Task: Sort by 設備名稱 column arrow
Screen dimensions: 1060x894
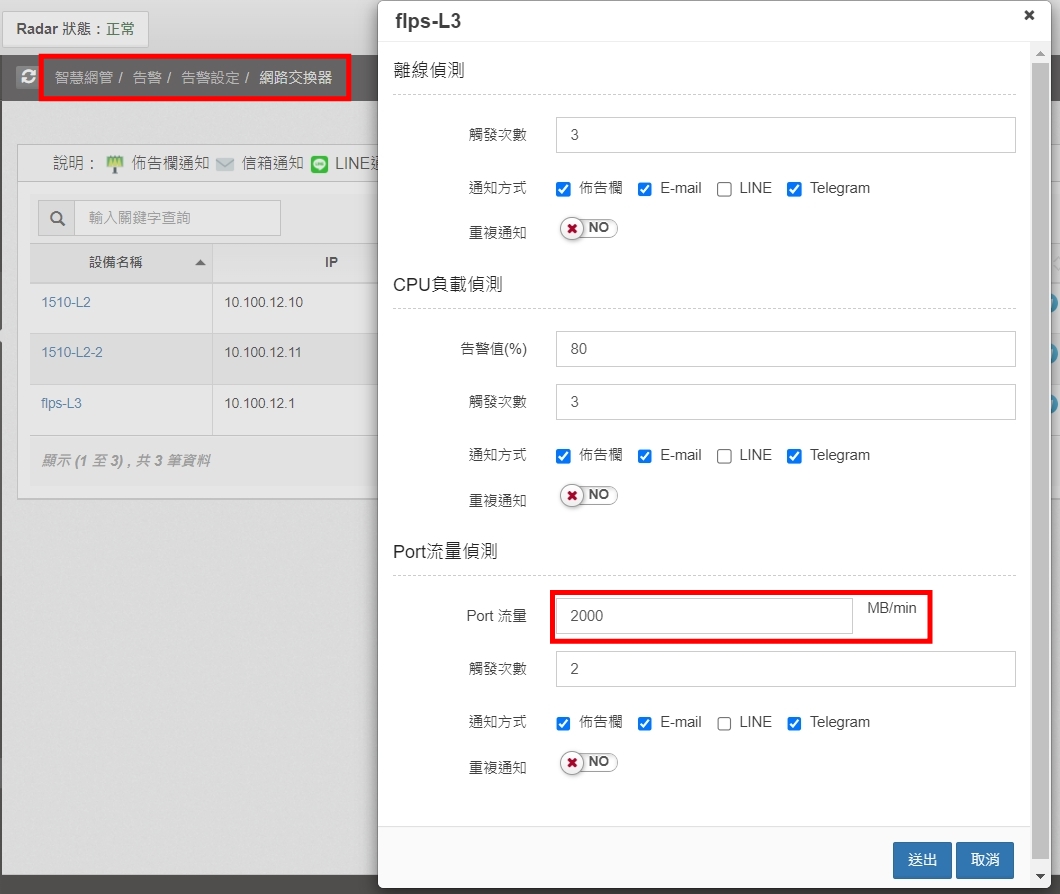Action: click(200, 263)
